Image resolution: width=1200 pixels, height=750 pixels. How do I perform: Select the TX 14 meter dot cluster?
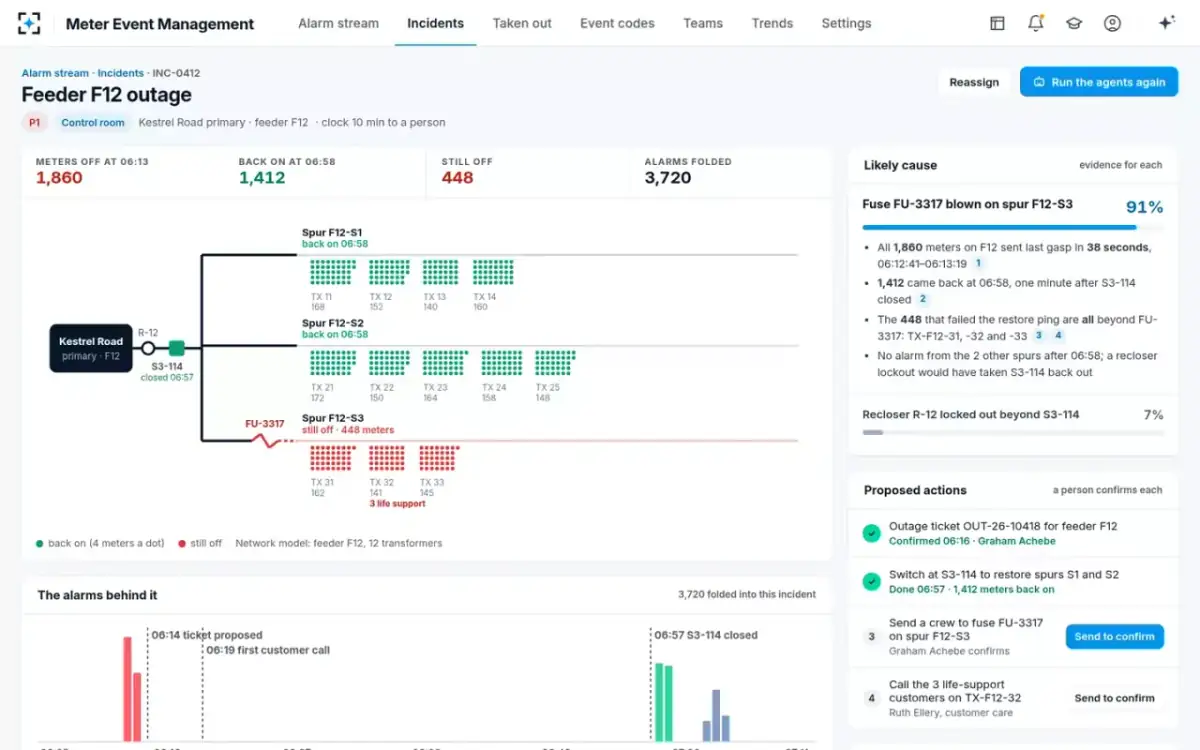[x=492, y=272]
